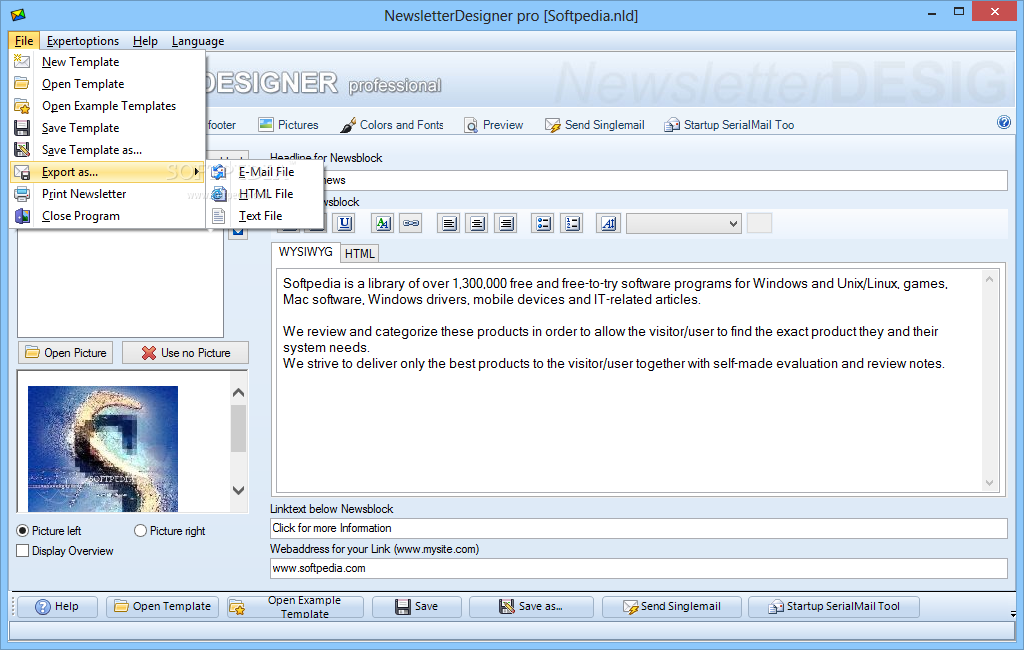Click the Use no Picture button
The width and height of the screenshot is (1024, 650).
(185, 353)
